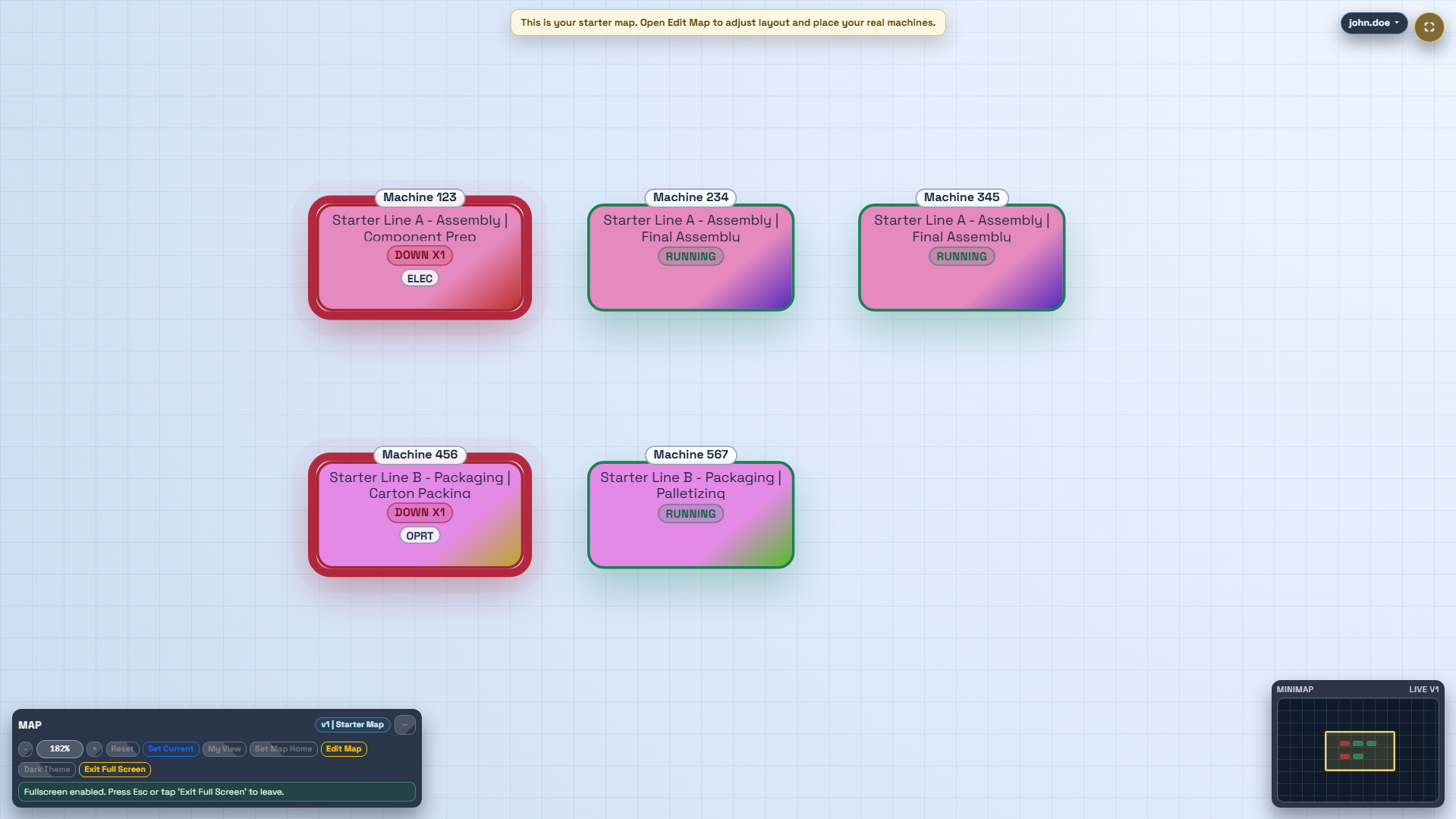Toggle Dark Theme in the map panel
The width and height of the screenshot is (1456, 819).
[x=46, y=769]
